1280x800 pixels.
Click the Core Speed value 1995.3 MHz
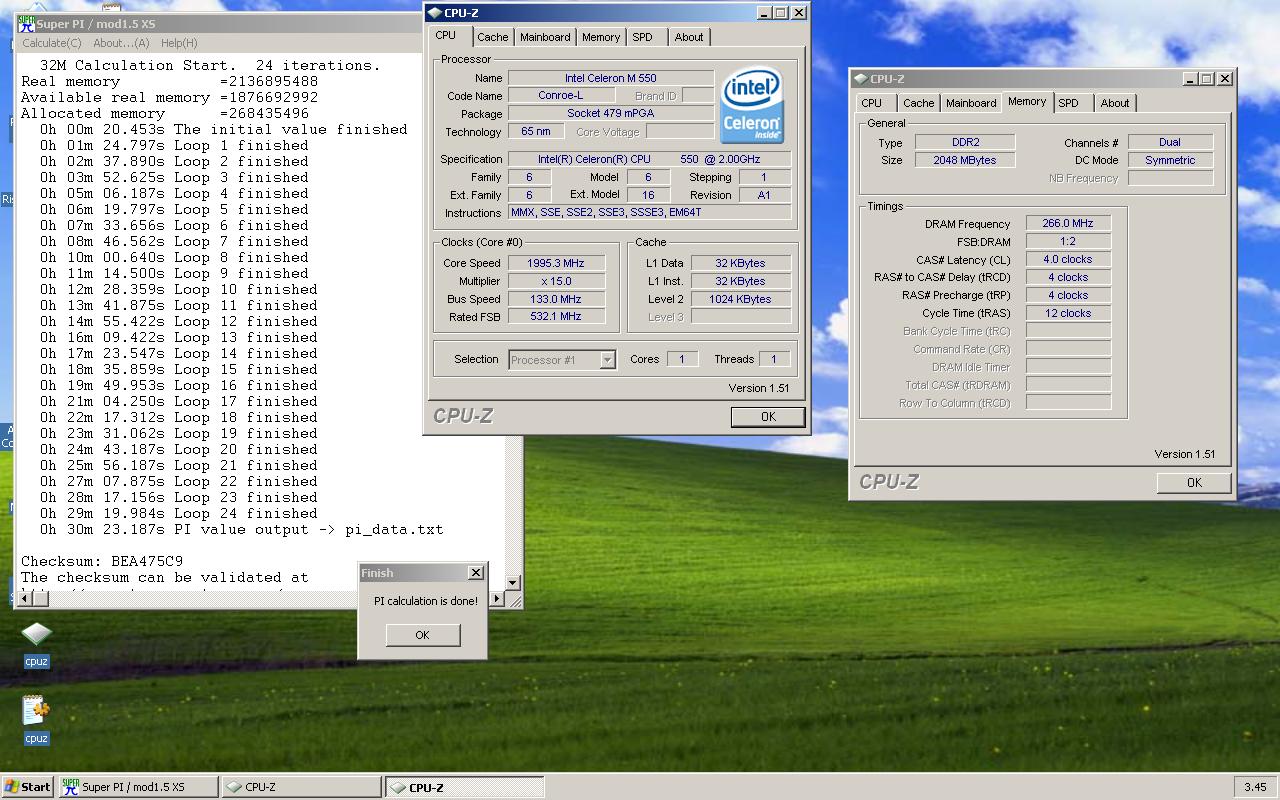point(555,263)
